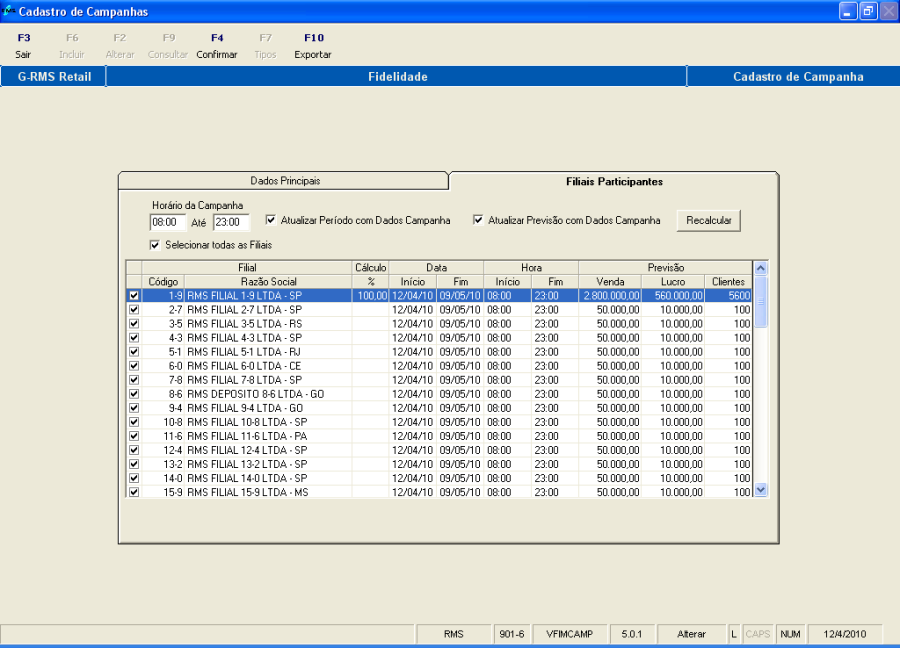Uncheck the RMS FILIAL 5-1 row checkbox
Viewport: 900px width, 648px height.
click(134, 352)
